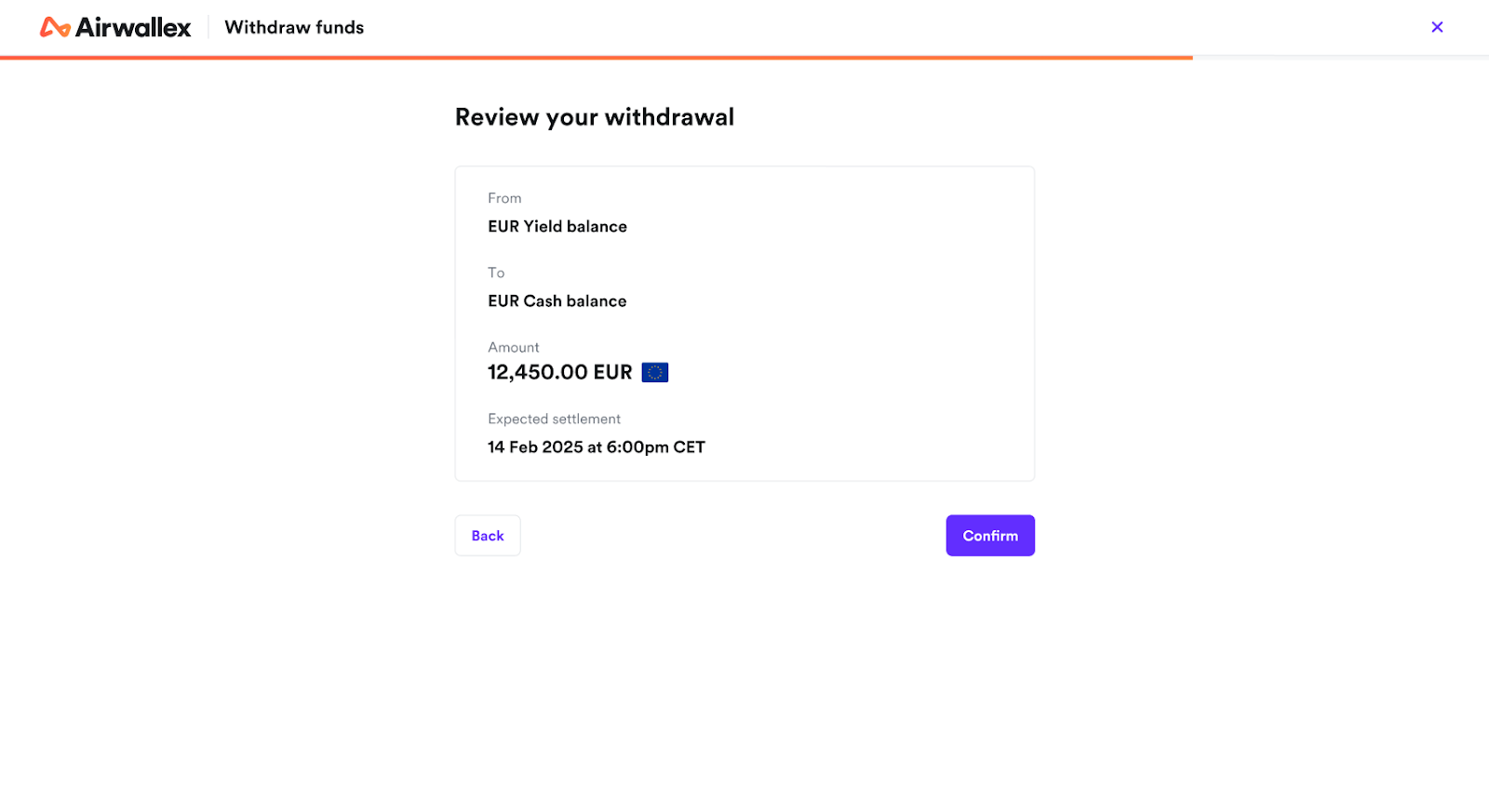Click the unfilled grey end of progress bar
The height and width of the screenshot is (812, 1489).
(x=1340, y=58)
